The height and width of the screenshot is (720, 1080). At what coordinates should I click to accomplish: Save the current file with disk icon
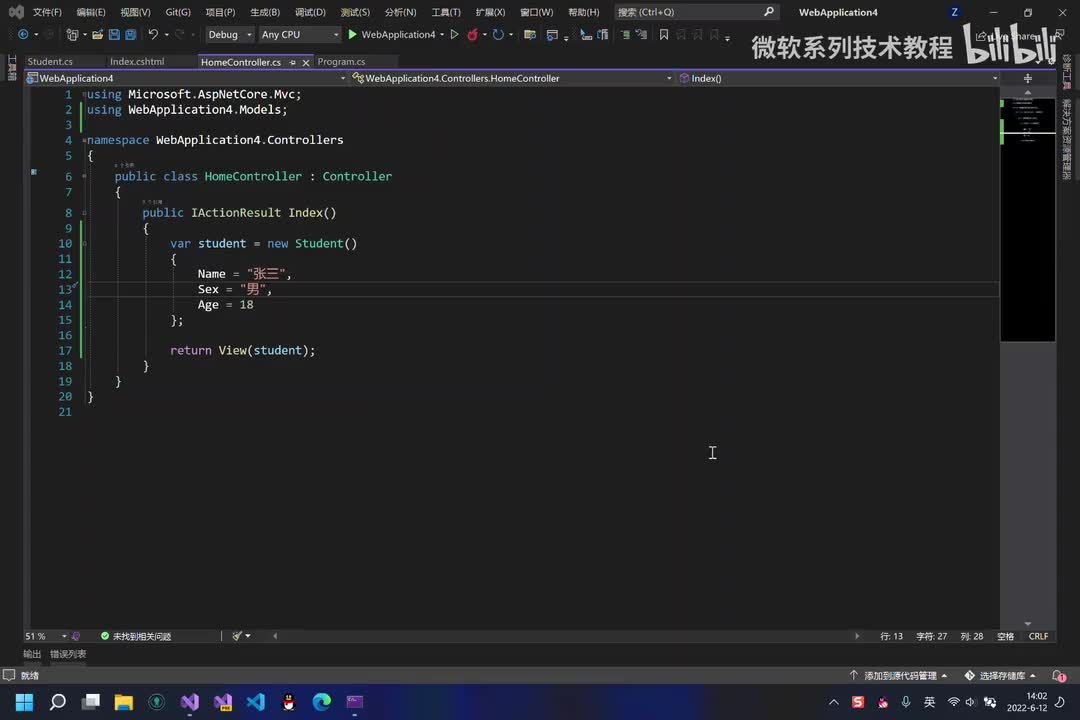114,34
